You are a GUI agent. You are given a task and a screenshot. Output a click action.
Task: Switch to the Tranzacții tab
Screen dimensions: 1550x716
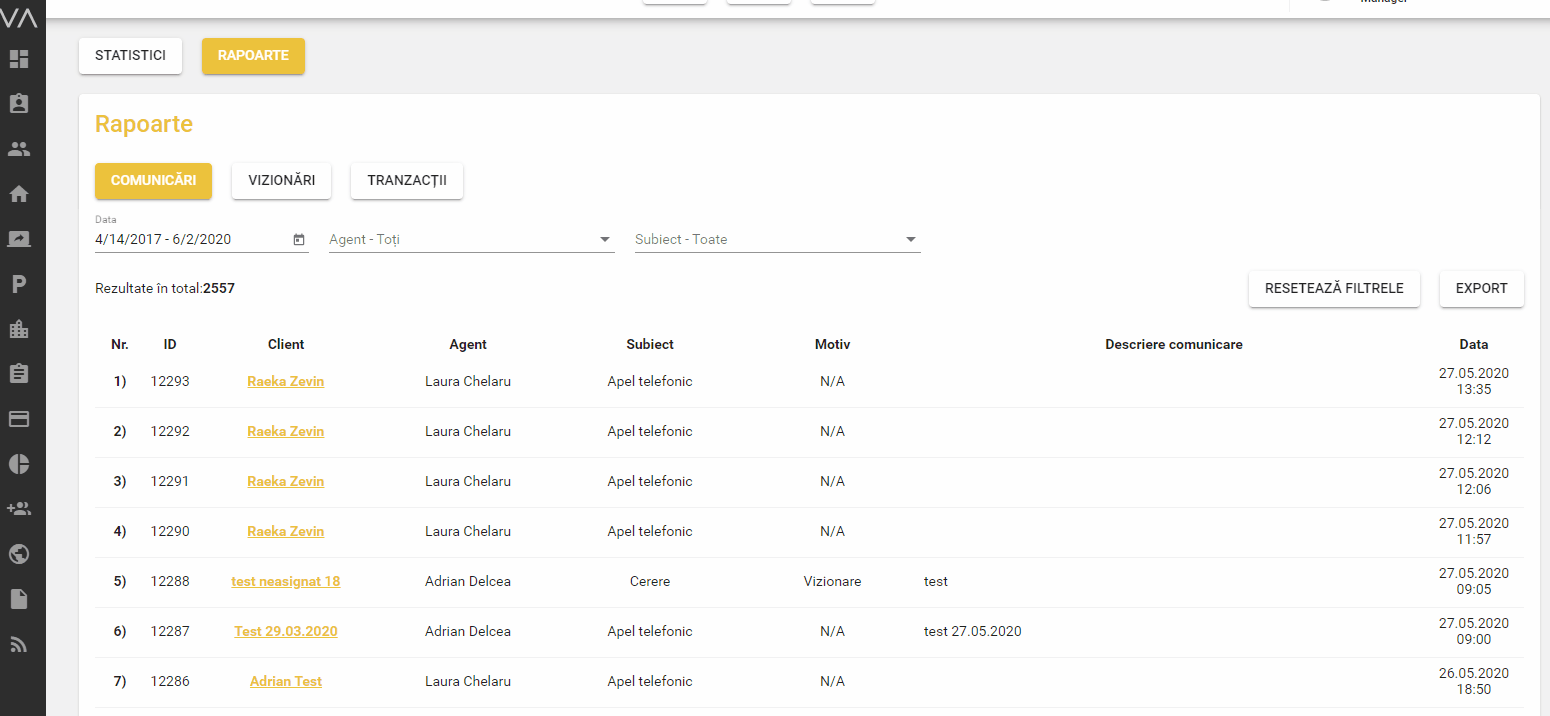pyautogui.click(x=406, y=181)
